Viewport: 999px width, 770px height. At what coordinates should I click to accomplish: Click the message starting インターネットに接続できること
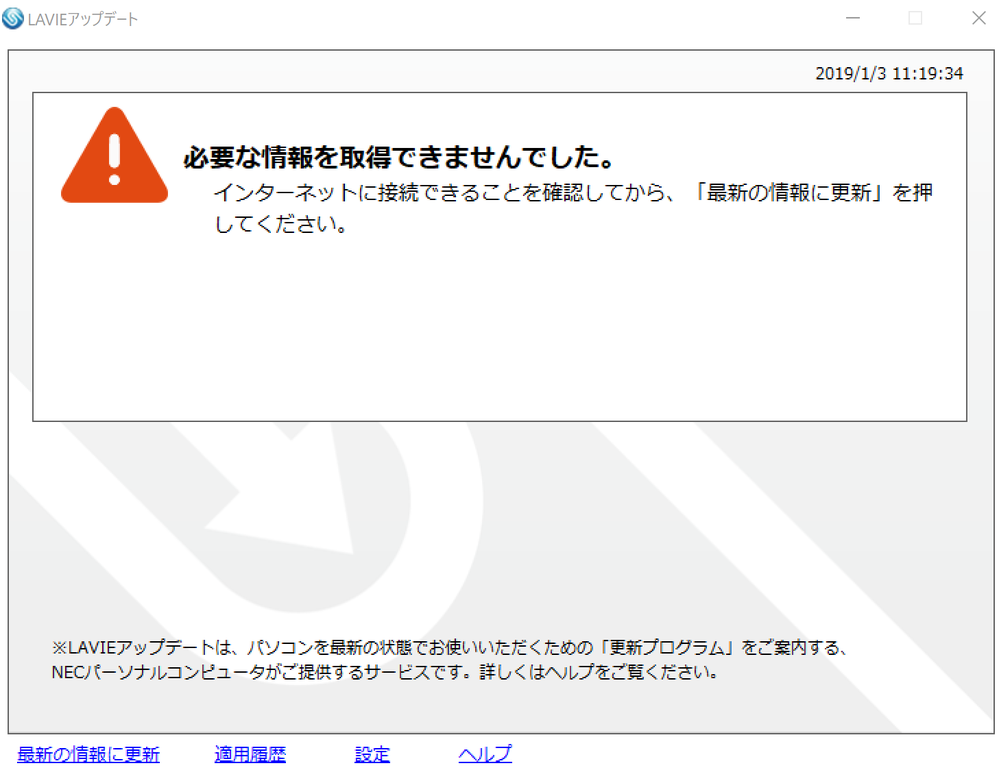[x=573, y=208]
